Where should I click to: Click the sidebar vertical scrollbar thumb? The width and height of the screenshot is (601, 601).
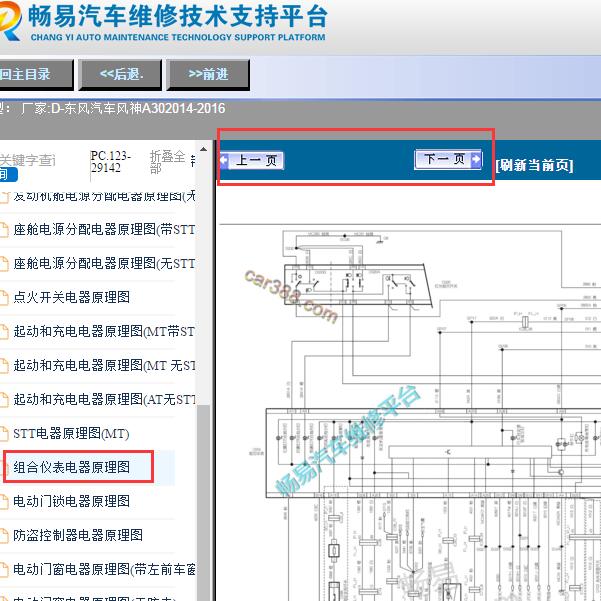click(x=204, y=502)
